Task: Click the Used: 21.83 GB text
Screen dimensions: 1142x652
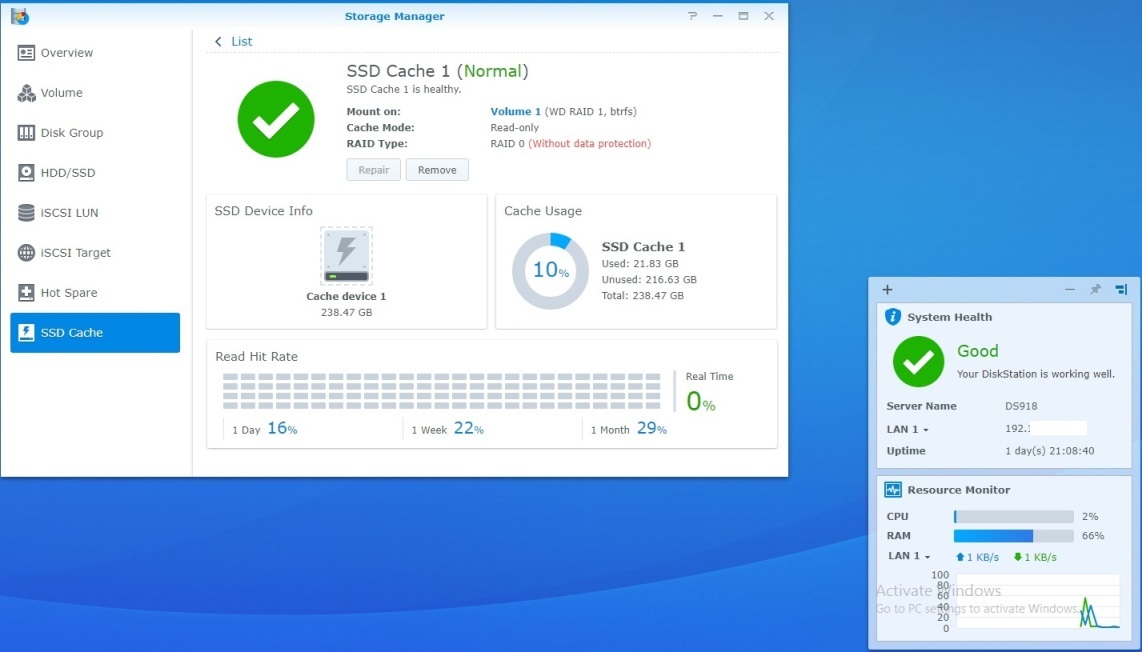Action: (640, 264)
